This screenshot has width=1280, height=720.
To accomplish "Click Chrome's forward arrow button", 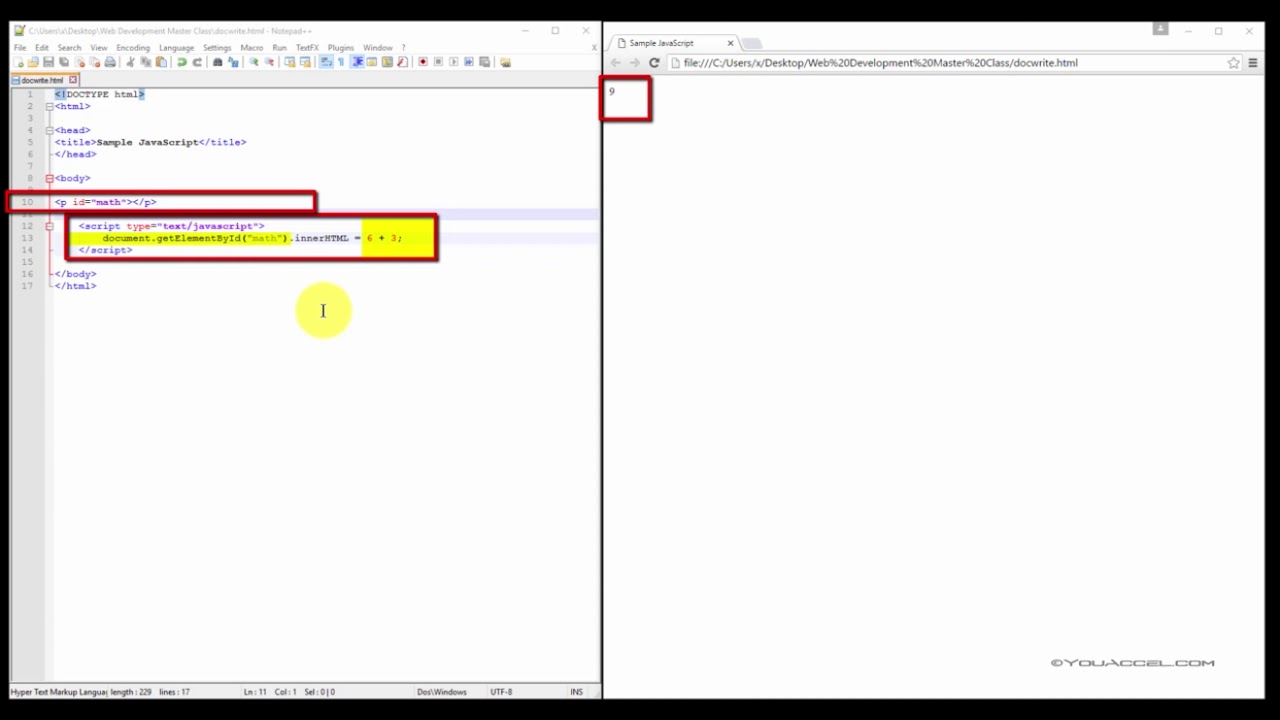I will point(634,63).
